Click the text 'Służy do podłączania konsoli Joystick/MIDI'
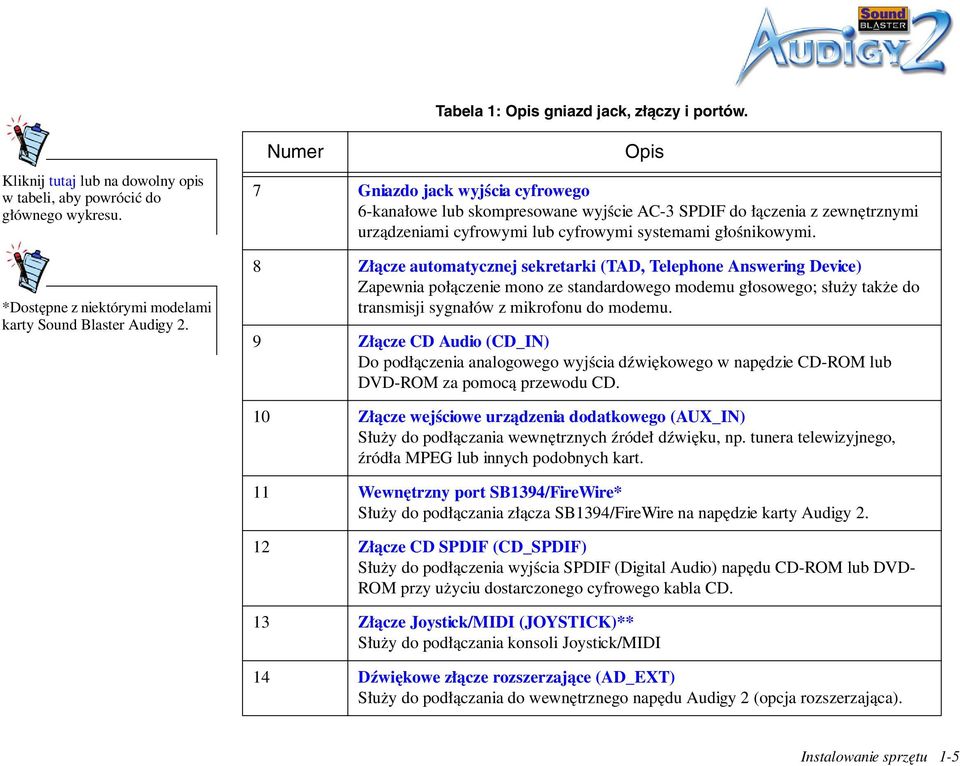960x766 pixels. (509, 643)
